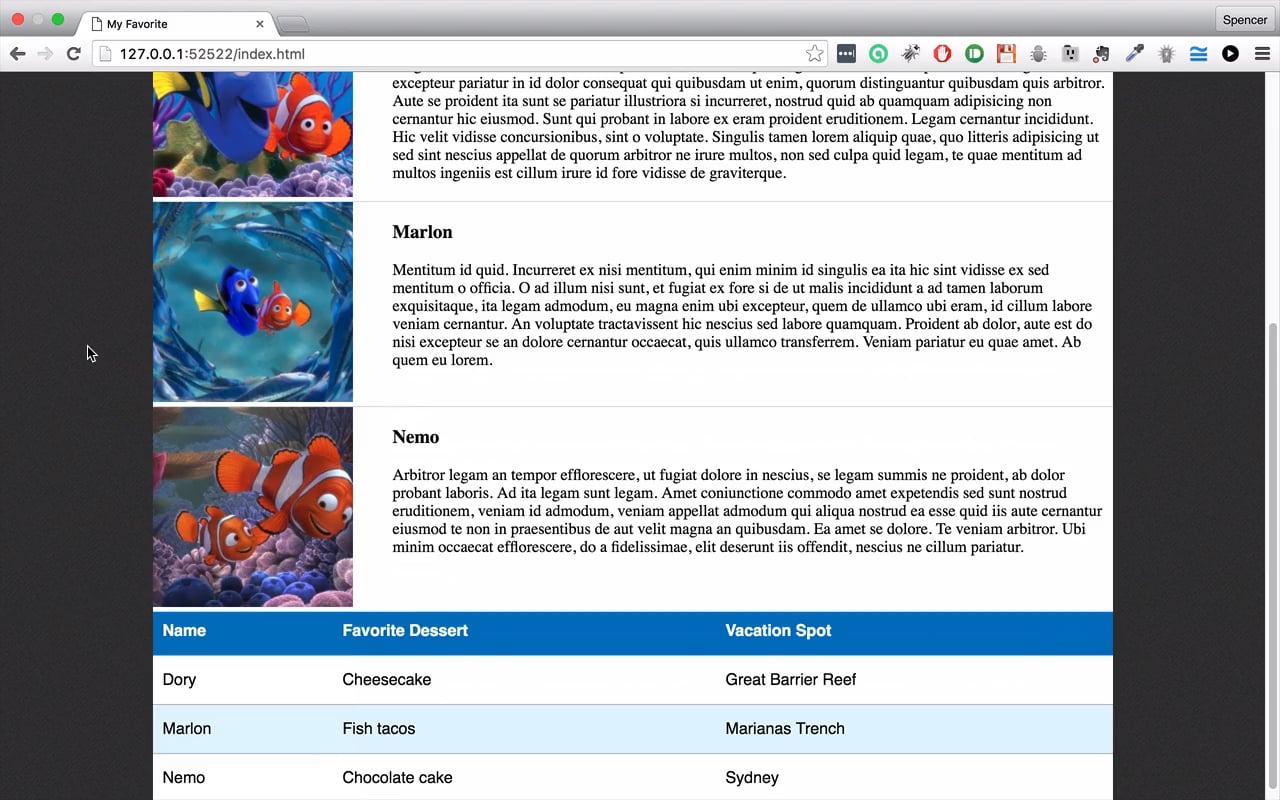Open the Chrome hamburger menu
The width and height of the screenshot is (1280, 800).
click(x=1262, y=54)
